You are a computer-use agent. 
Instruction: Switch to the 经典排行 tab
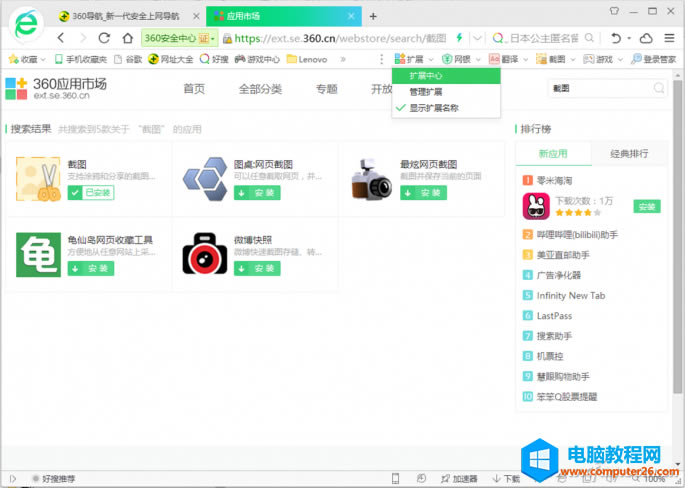(628, 153)
